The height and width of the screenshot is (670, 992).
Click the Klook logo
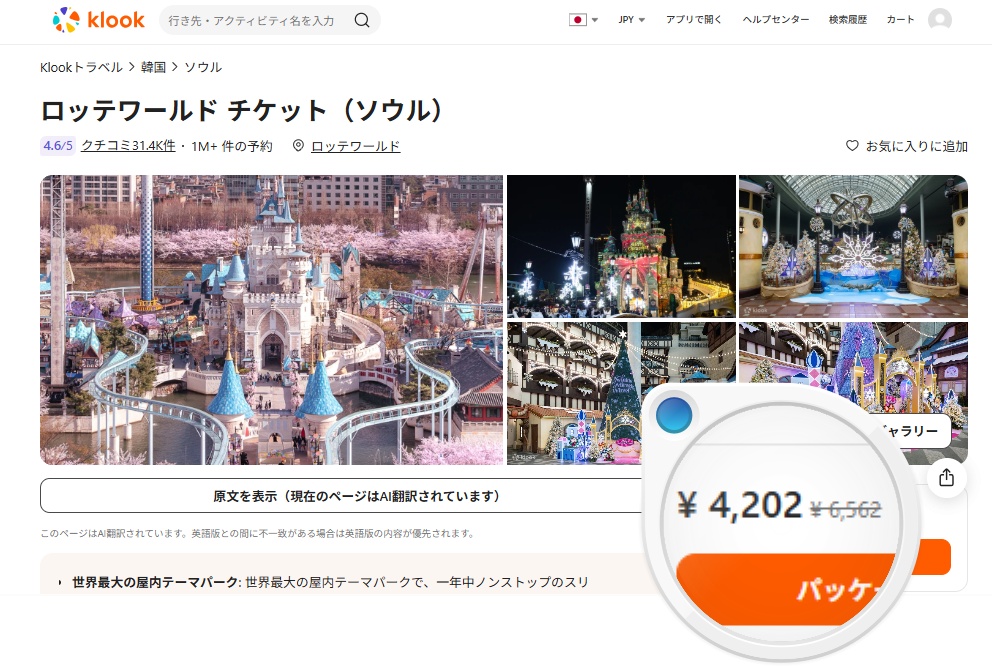click(x=99, y=20)
